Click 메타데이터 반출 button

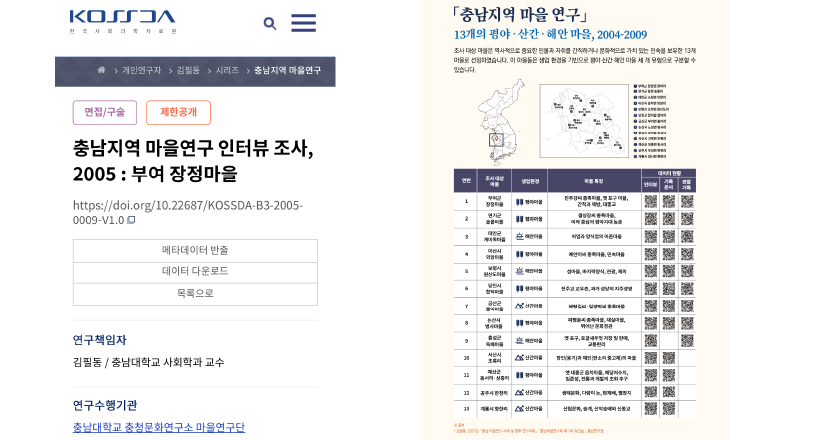pos(195,251)
